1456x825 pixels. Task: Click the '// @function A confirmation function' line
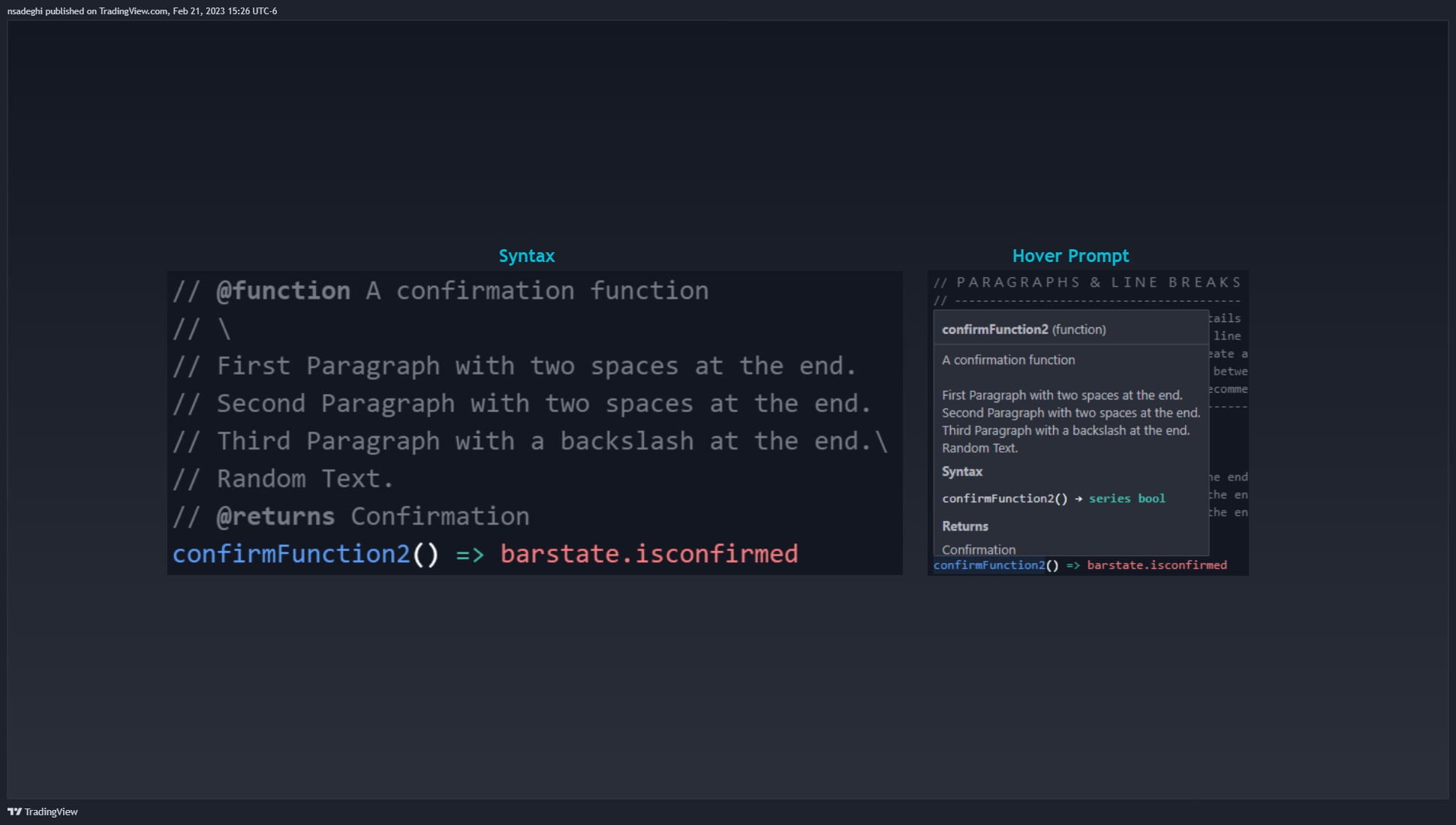(x=441, y=291)
